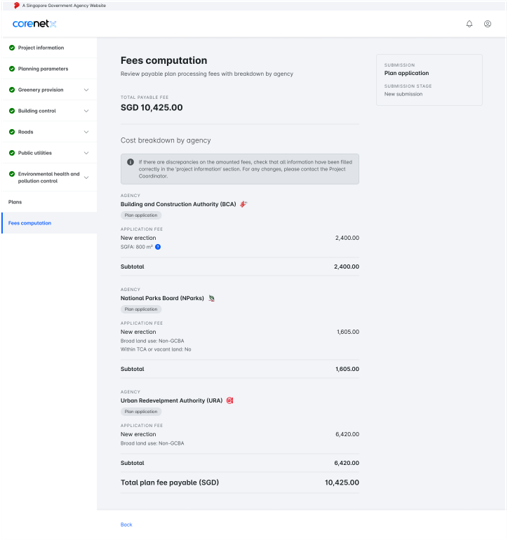
Task: Click the Back link
Action: (x=126, y=524)
